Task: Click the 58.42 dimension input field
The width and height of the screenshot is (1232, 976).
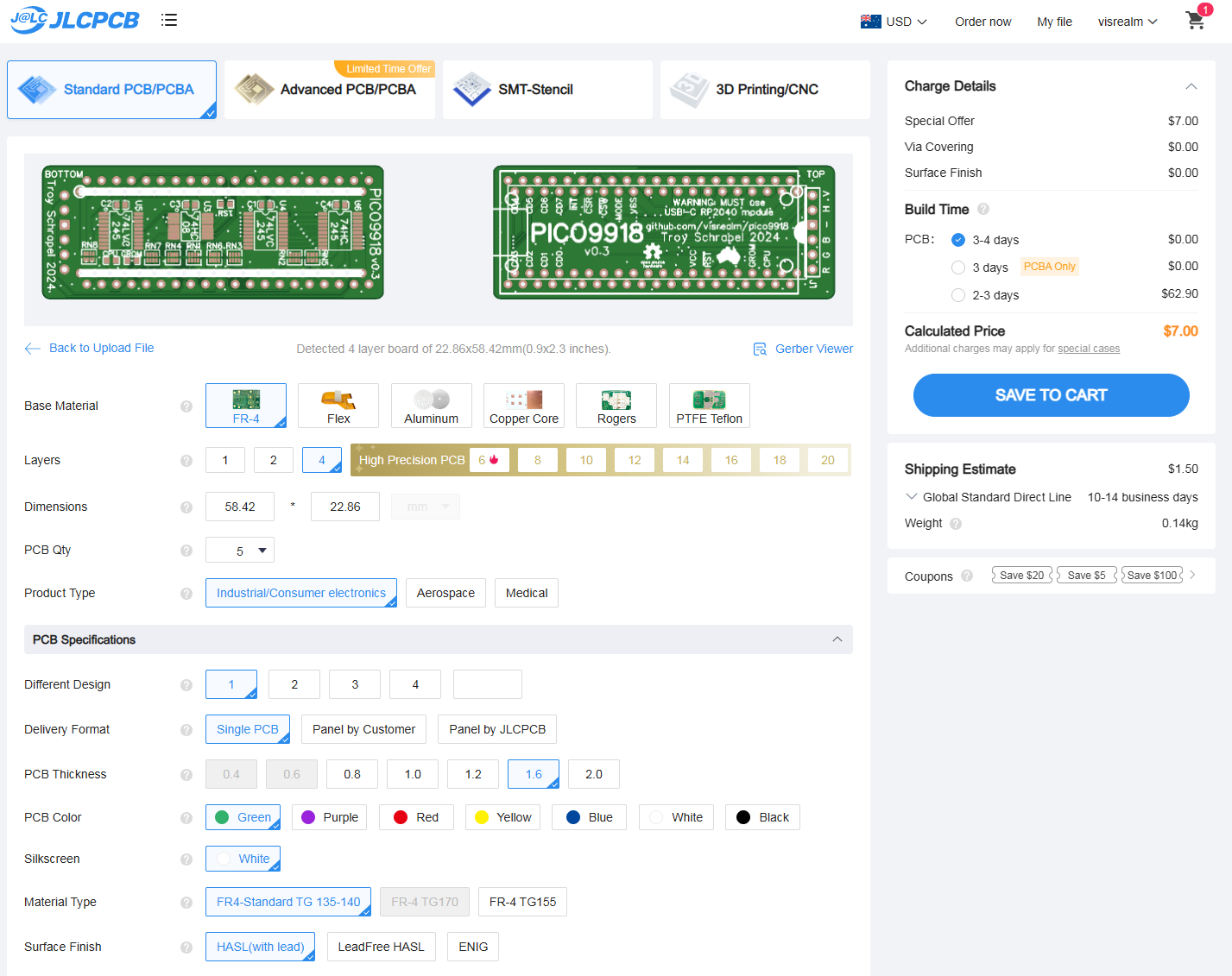Action: tap(240, 507)
